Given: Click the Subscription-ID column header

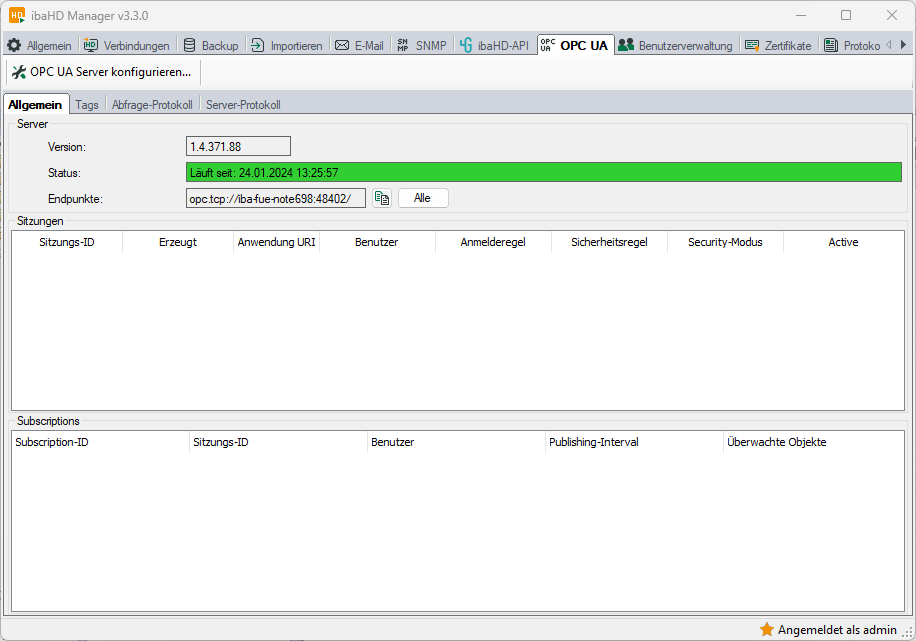Looking at the screenshot, I should [x=101, y=442].
